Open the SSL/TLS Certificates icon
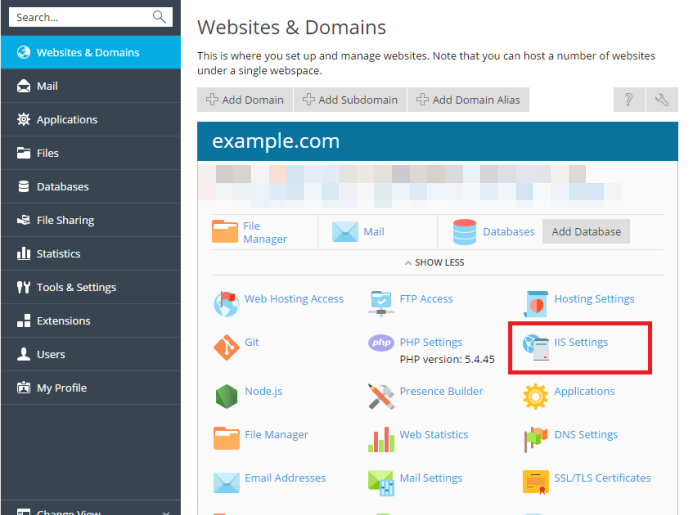Viewport: 690px width, 515px height. pyautogui.click(x=536, y=481)
